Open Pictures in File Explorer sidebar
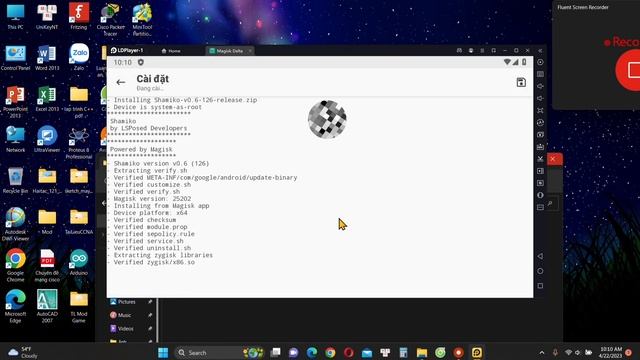This screenshot has height=360, width=640. pyautogui.click(x=126, y=302)
